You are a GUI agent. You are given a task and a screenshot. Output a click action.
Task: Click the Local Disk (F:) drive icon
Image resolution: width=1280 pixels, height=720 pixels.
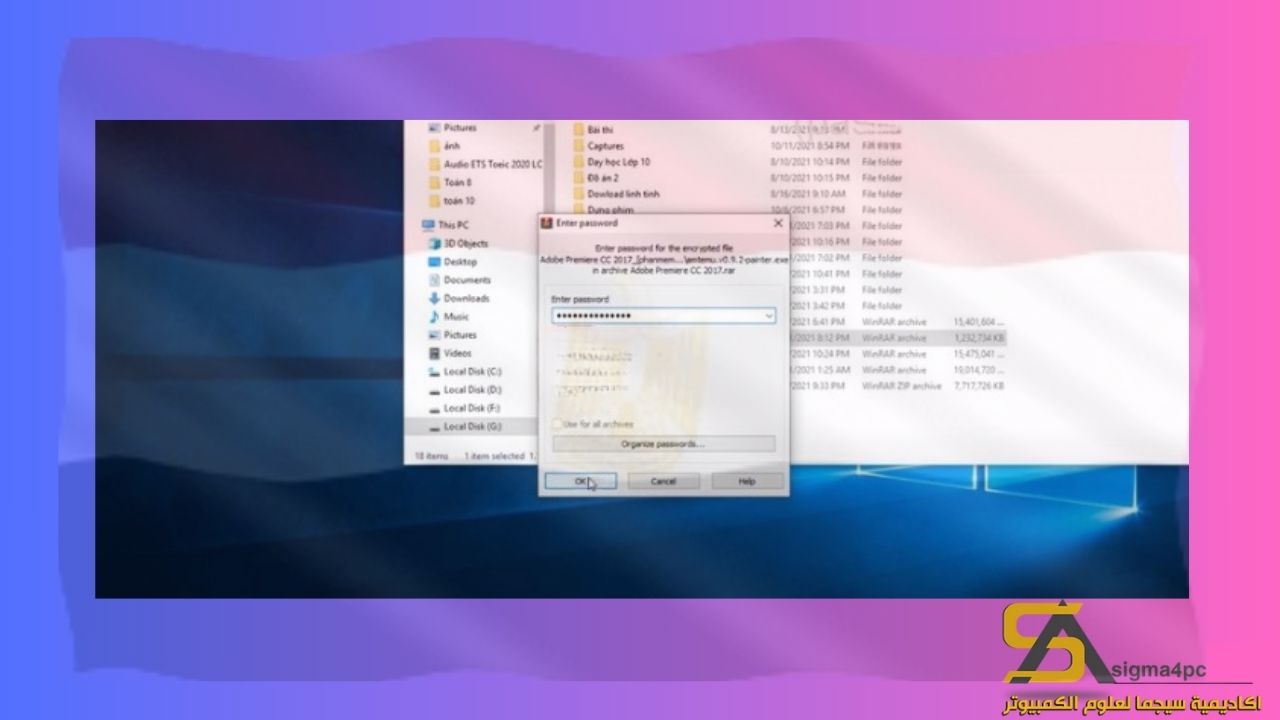pos(434,408)
